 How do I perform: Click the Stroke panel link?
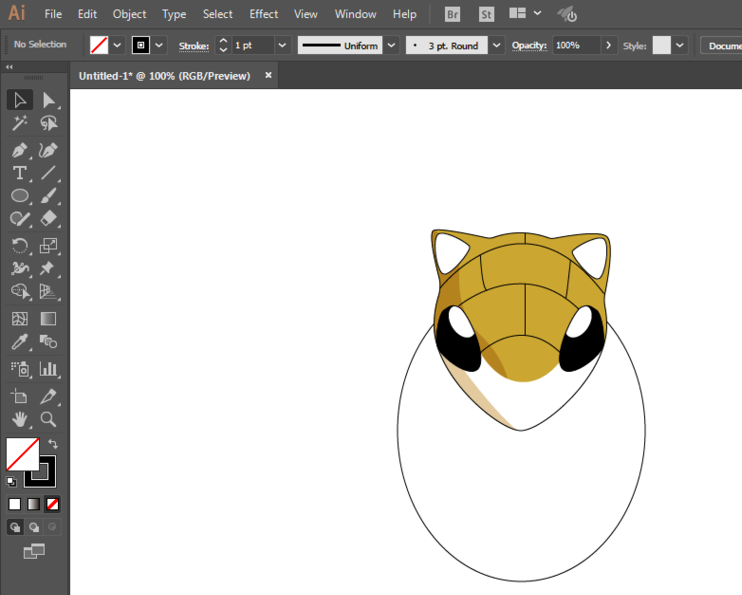(194, 46)
